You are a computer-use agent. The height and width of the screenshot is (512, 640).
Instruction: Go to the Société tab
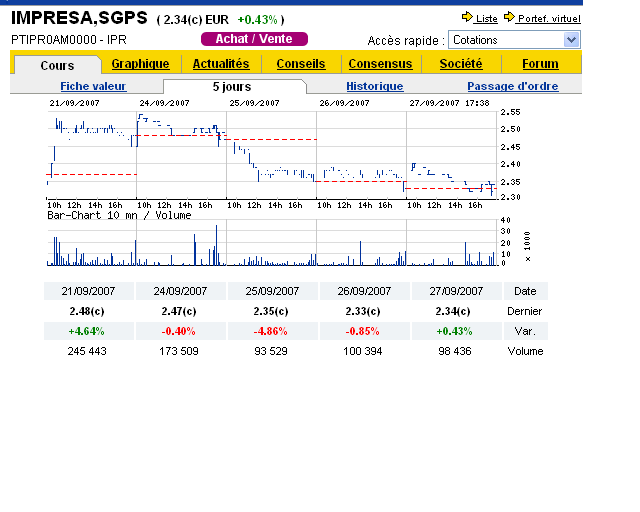coord(461,64)
